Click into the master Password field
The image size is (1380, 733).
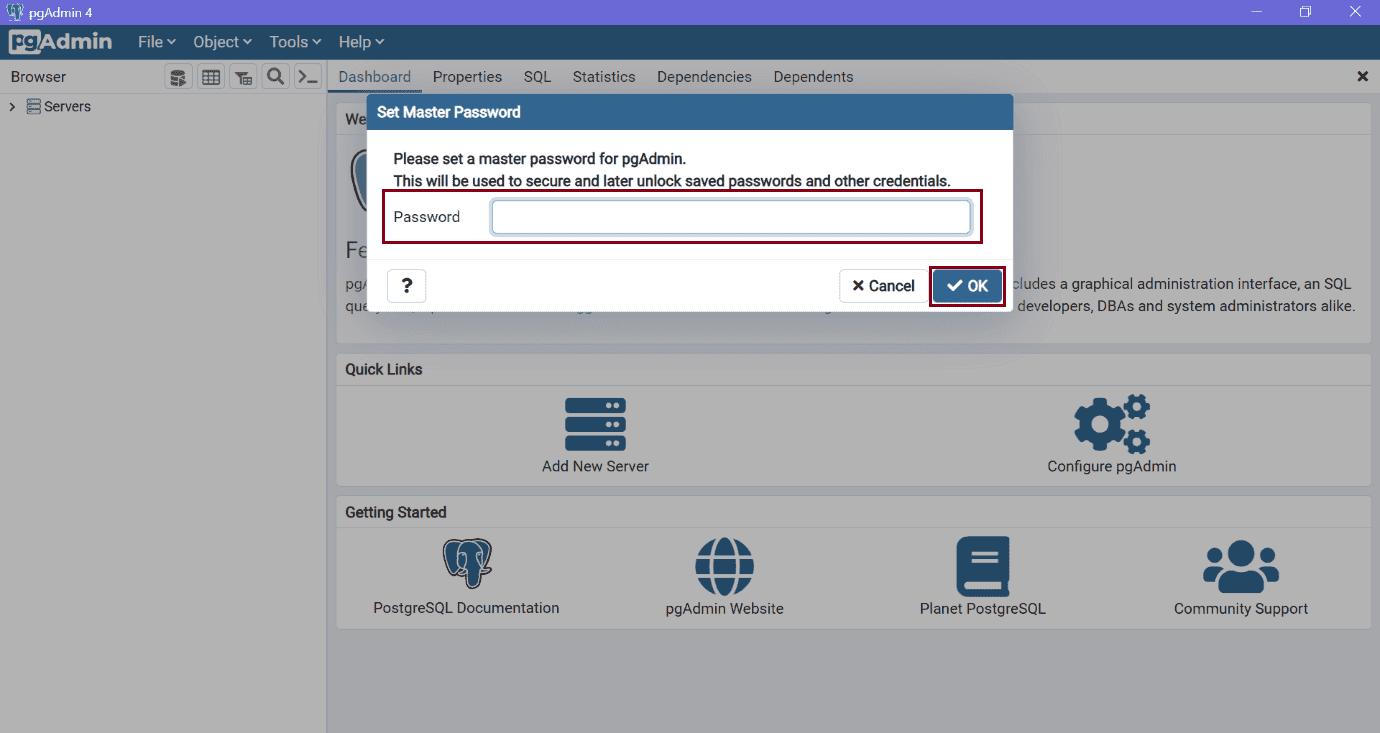730,217
